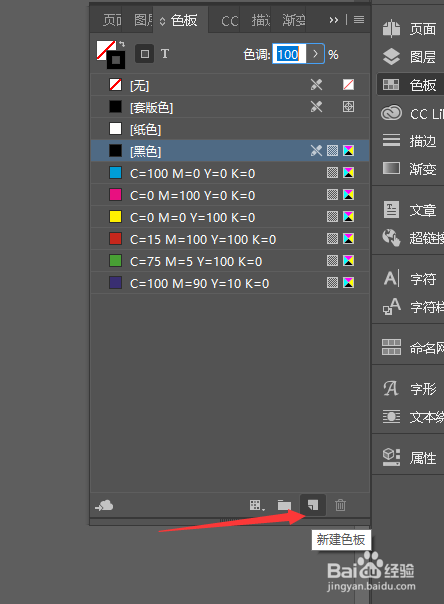The image size is (444, 604).
Task: Click CMYK icon on C=100 M=90 Y=10 K=0 row
Action: (348, 283)
